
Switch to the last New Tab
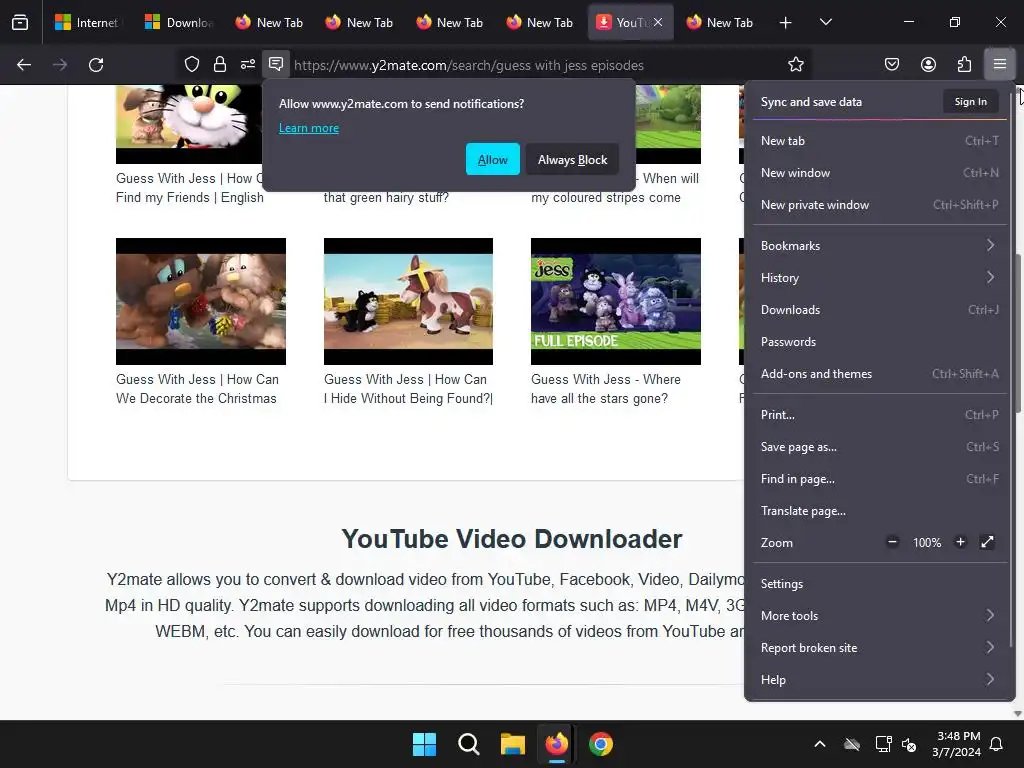(720, 22)
